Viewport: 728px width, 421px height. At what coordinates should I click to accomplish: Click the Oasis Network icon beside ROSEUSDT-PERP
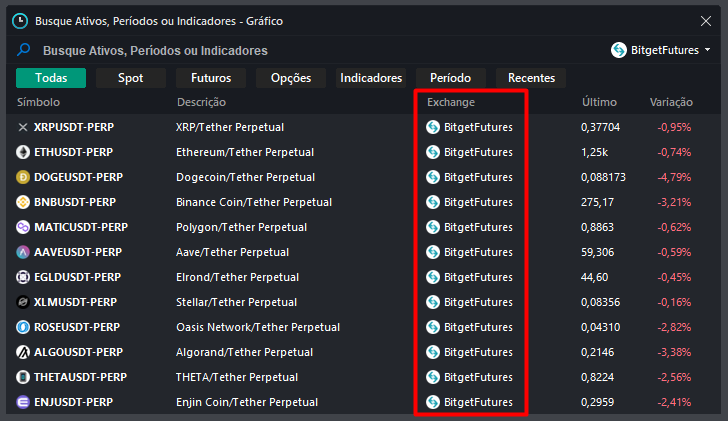pyautogui.click(x=23, y=327)
